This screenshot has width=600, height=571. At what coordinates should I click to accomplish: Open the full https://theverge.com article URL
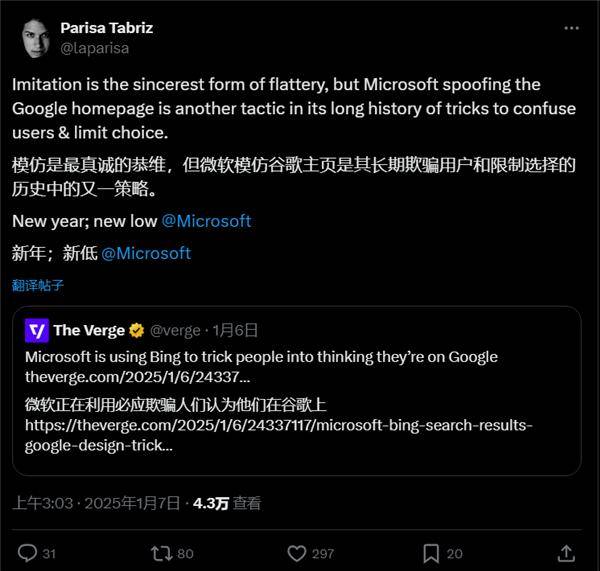pyautogui.click(x=279, y=435)
